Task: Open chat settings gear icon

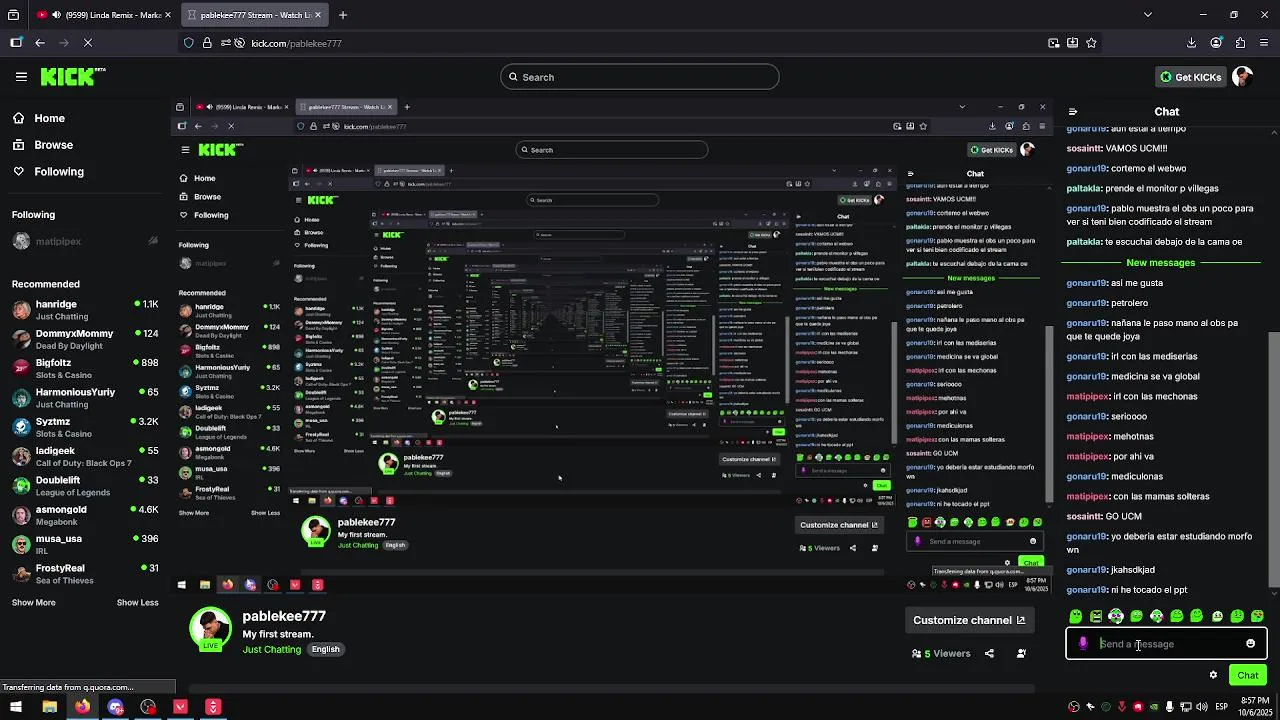Action: 1213,675
